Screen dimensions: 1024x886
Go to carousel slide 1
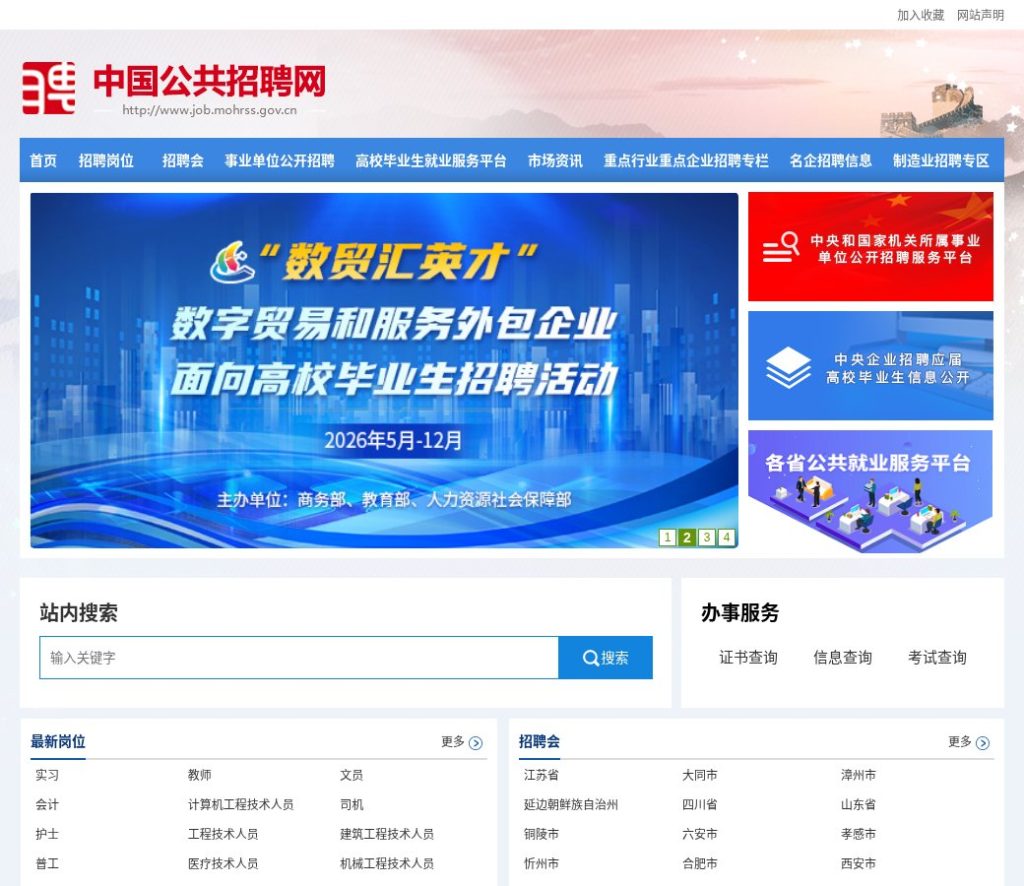667,537
